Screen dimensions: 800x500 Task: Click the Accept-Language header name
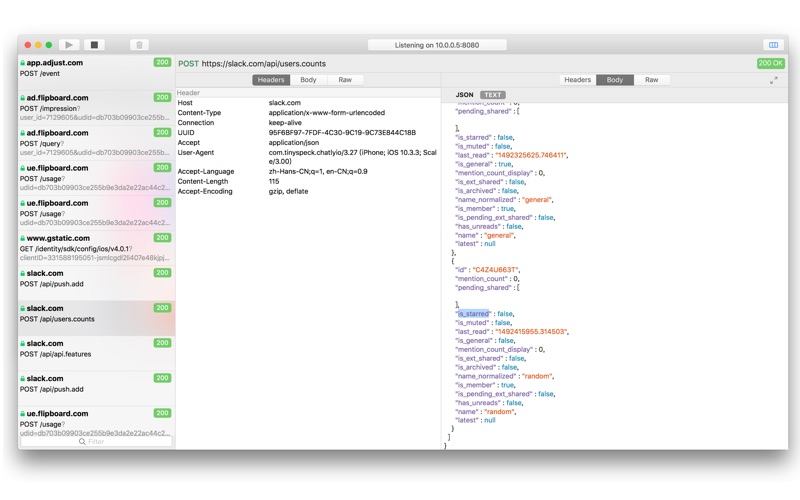[206, 171]
